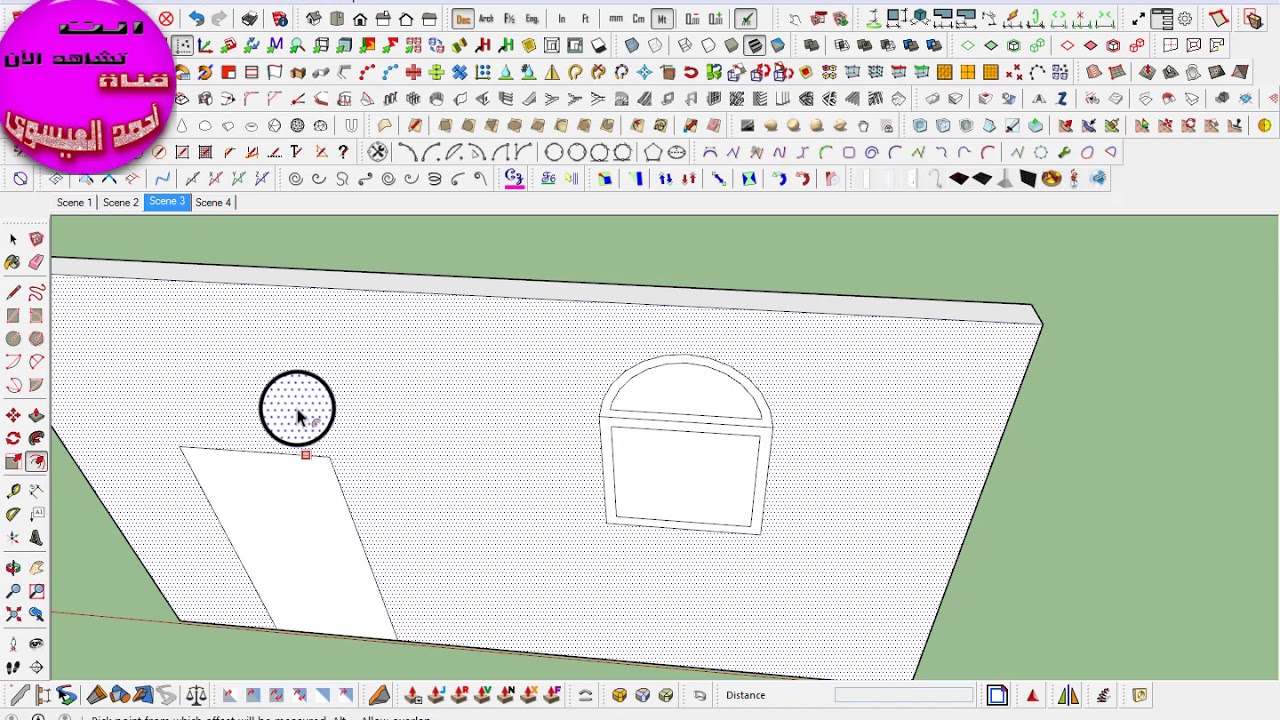Click the Undo arrow icon
The width and height of the screenshot is (1280, 720).
pos(197,19)
